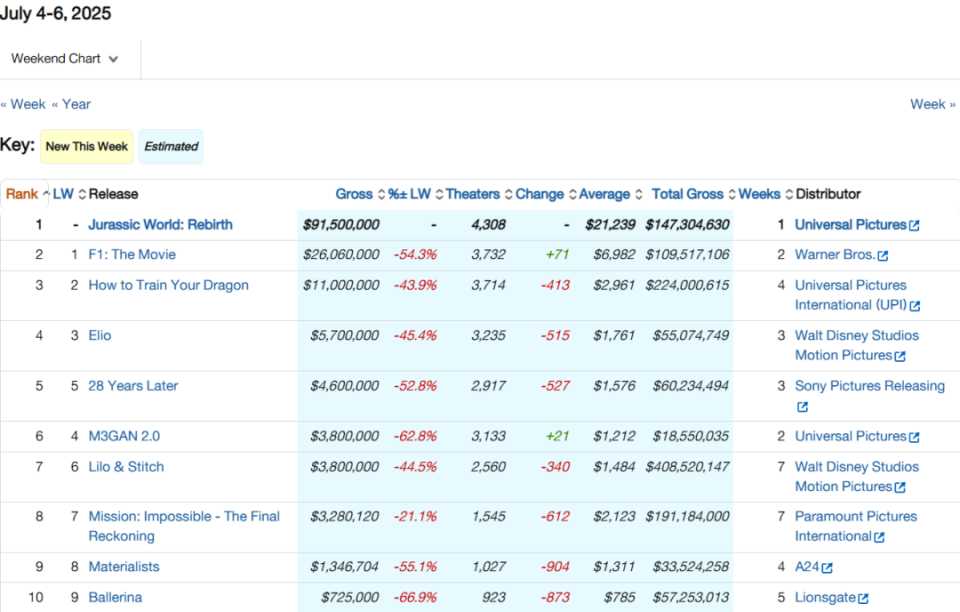Click the Distributor column header
Image resolution: width=960 pixels, height=612 pixels.
(x=828, y=194)
